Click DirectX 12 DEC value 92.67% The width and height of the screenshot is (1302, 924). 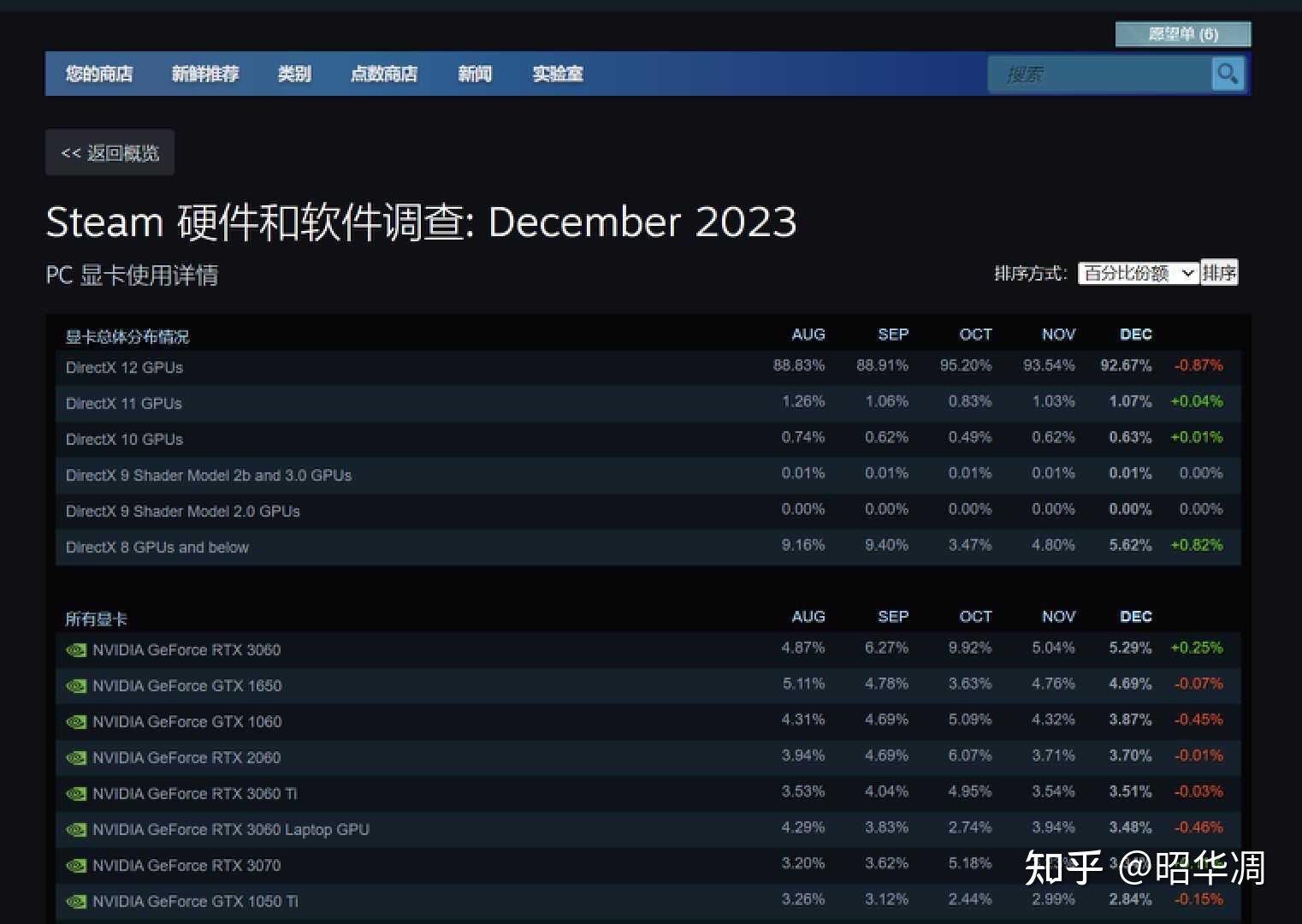coord(1126,365)
